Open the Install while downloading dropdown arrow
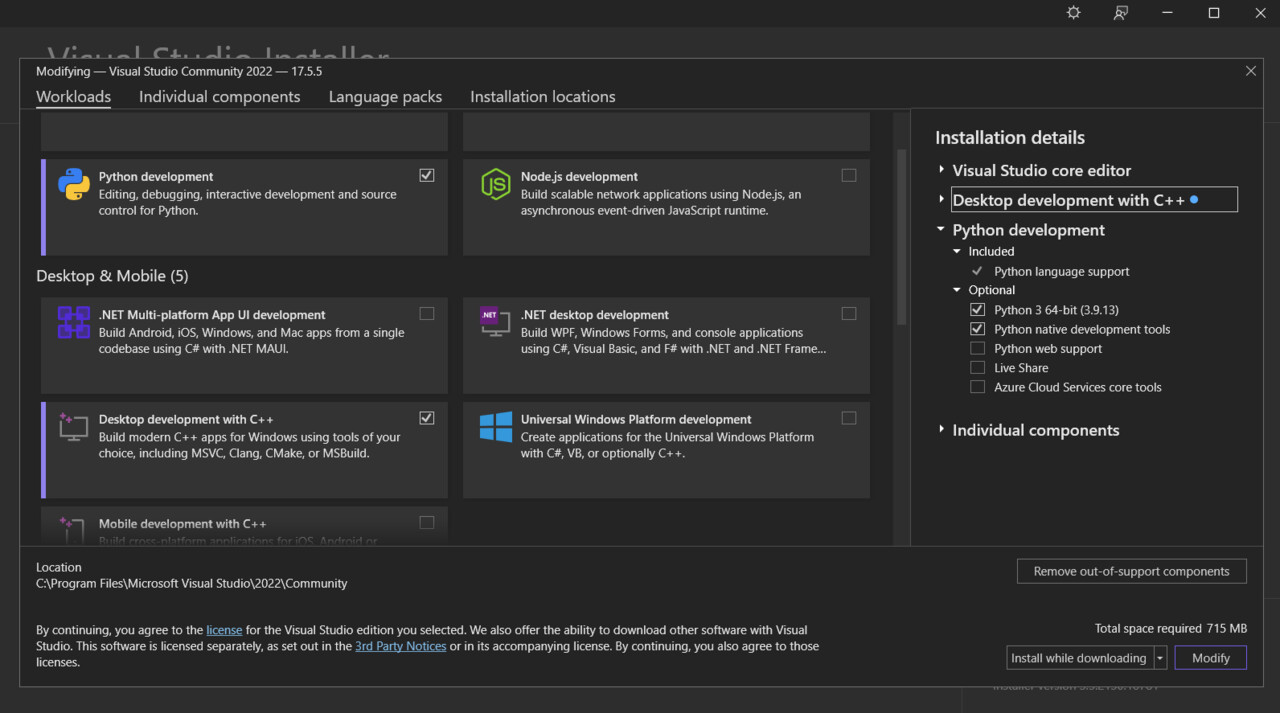The width and height of the screenshot is (1280, 713). point(1160,658)
